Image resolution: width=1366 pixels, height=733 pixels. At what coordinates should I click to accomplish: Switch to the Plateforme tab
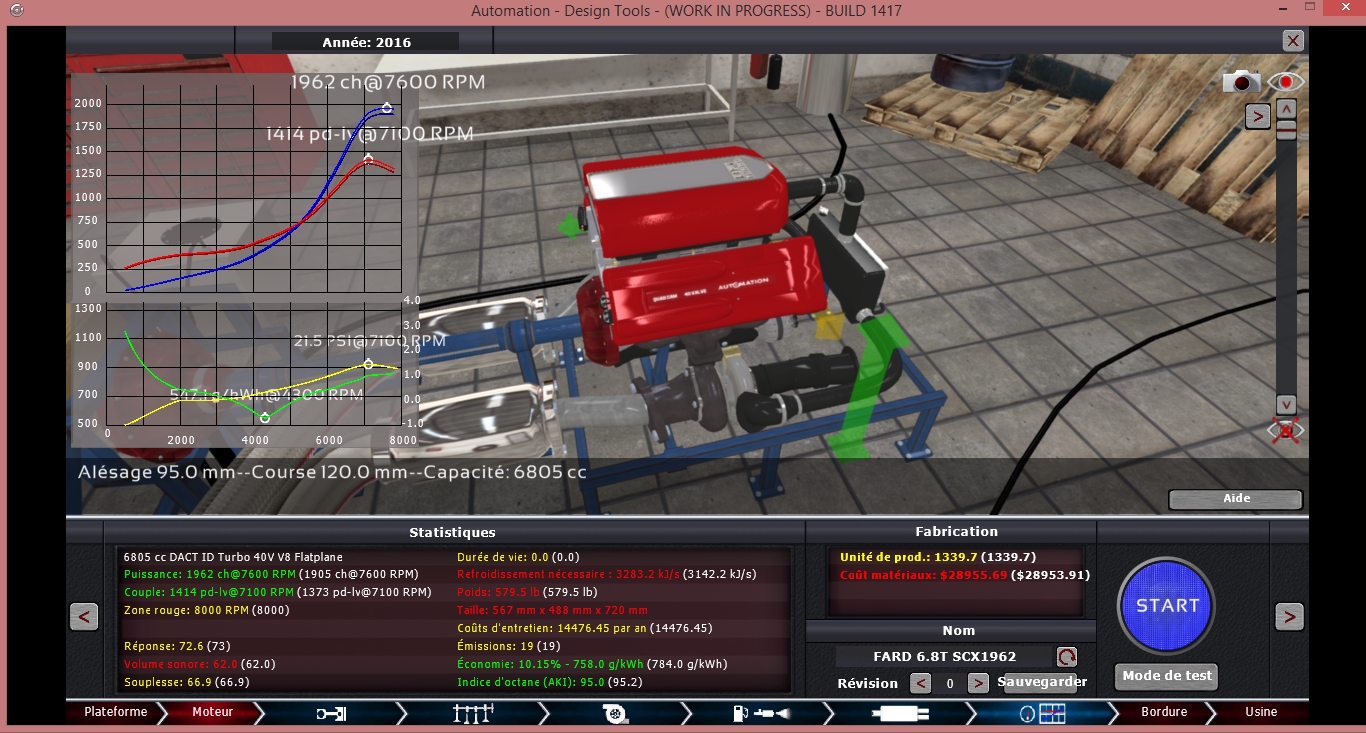[x=115, y=712]
